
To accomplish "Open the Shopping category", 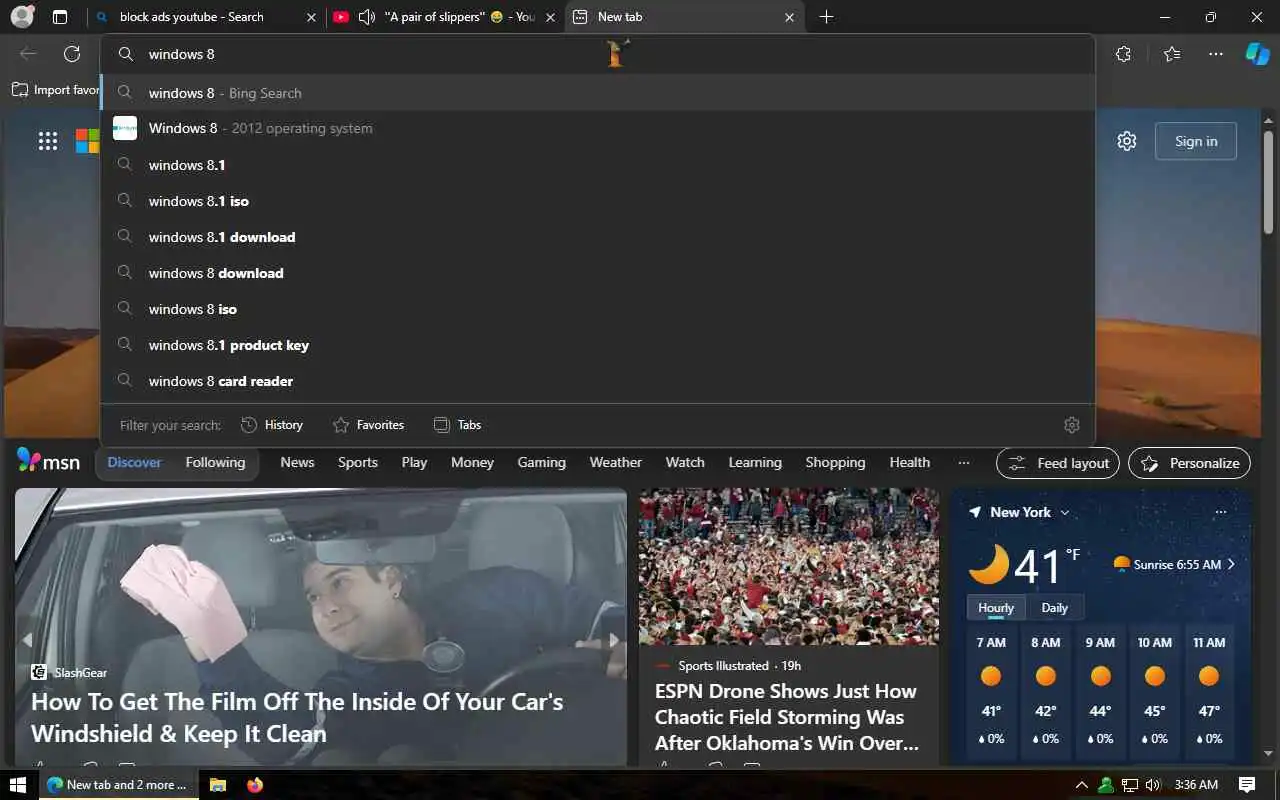I will click(x=835, y=462).
